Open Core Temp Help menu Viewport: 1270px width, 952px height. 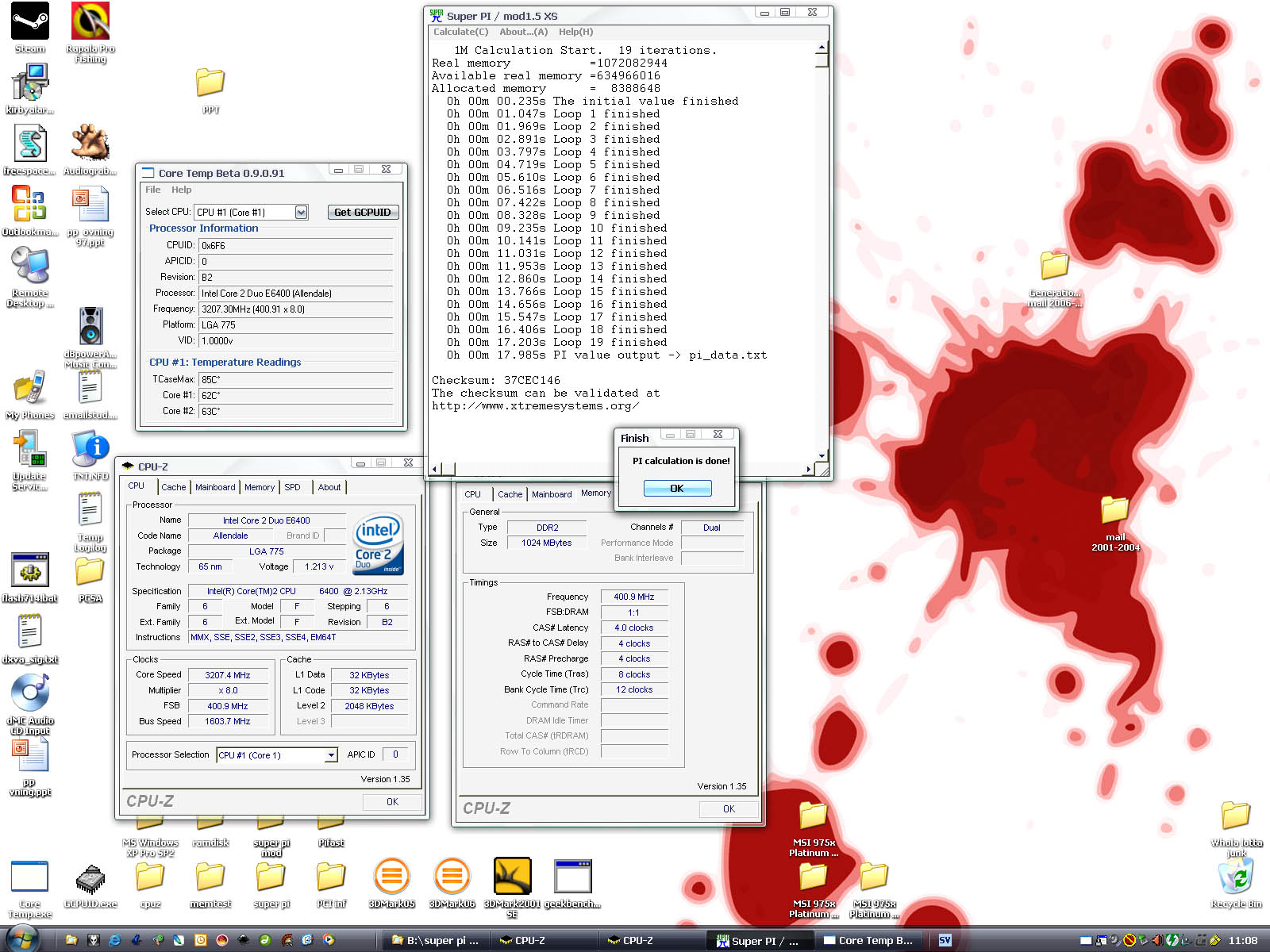[x=181, y=190]
